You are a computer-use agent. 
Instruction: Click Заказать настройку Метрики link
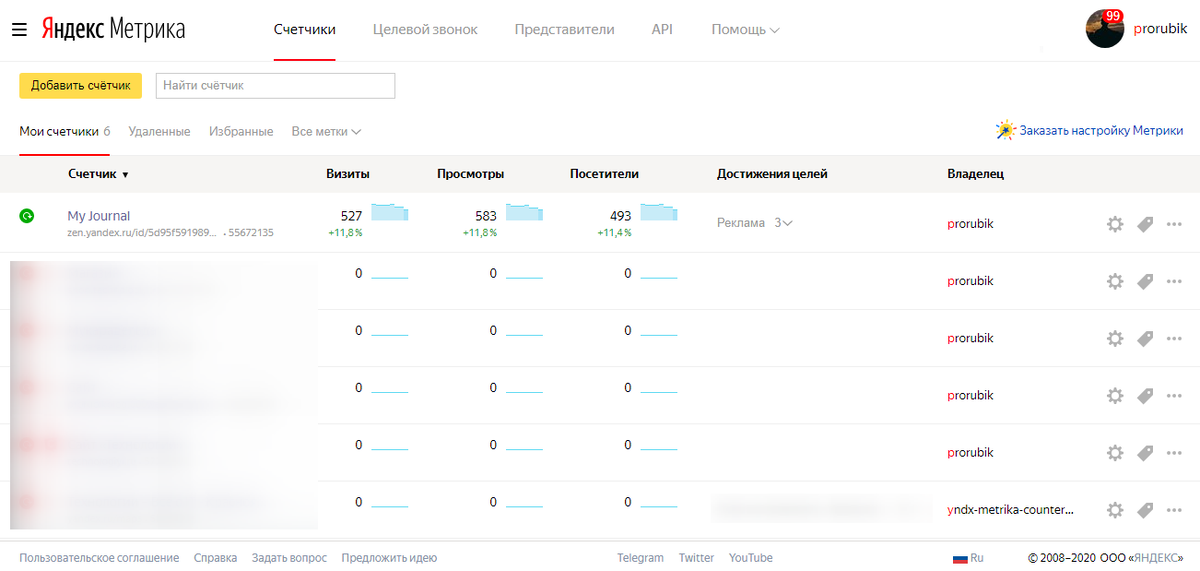tap(1101, 131)
